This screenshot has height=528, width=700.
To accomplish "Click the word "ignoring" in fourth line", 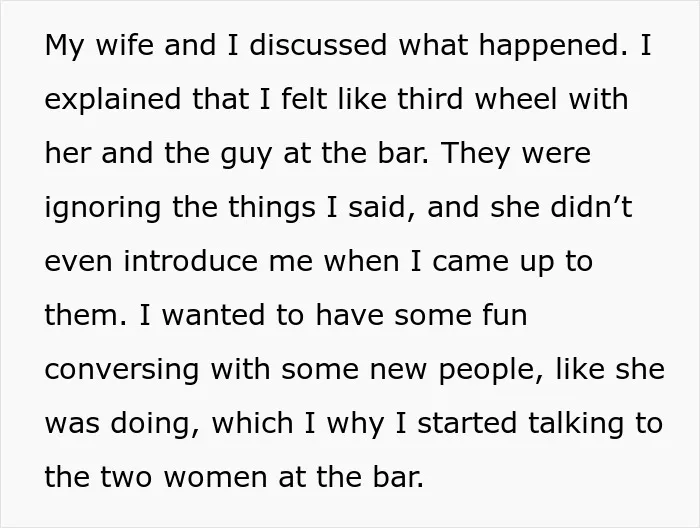I will [103, 208].
